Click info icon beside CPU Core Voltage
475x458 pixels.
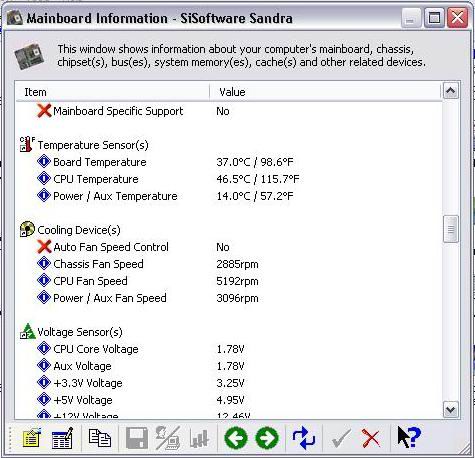click(44, 349)
